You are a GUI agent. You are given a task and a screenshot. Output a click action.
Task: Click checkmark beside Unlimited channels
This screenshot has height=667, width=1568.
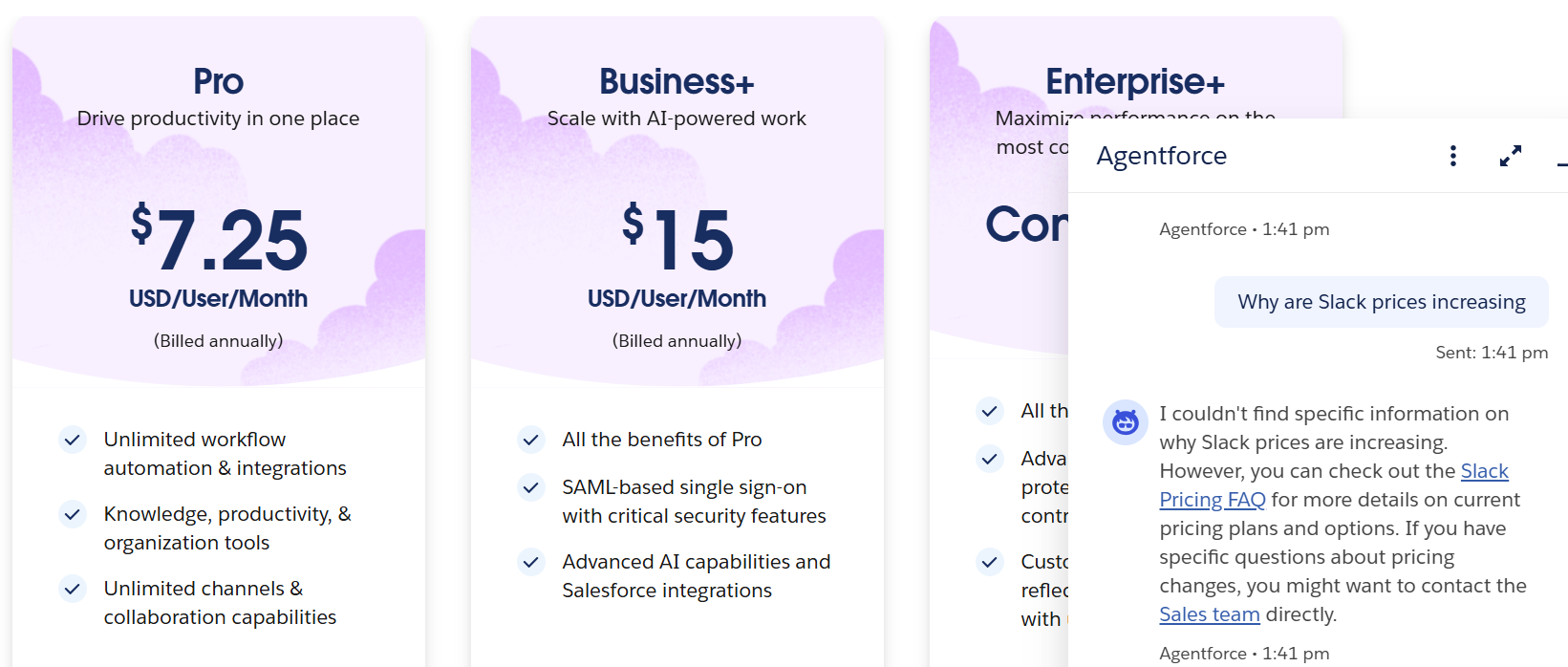73,589
